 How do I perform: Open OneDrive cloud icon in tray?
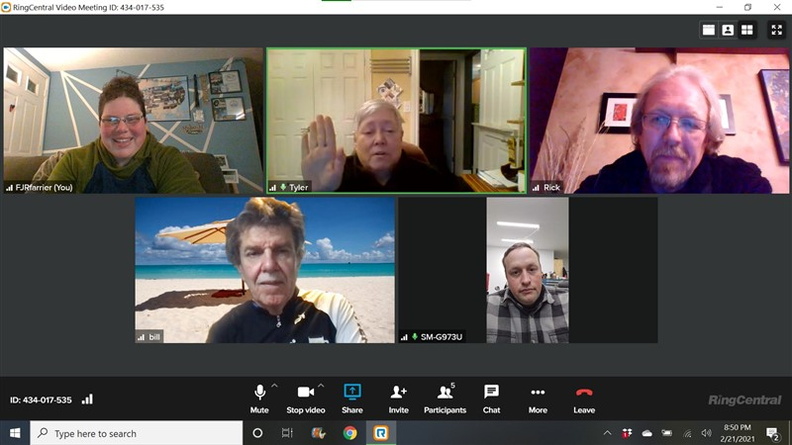(647, 433)
